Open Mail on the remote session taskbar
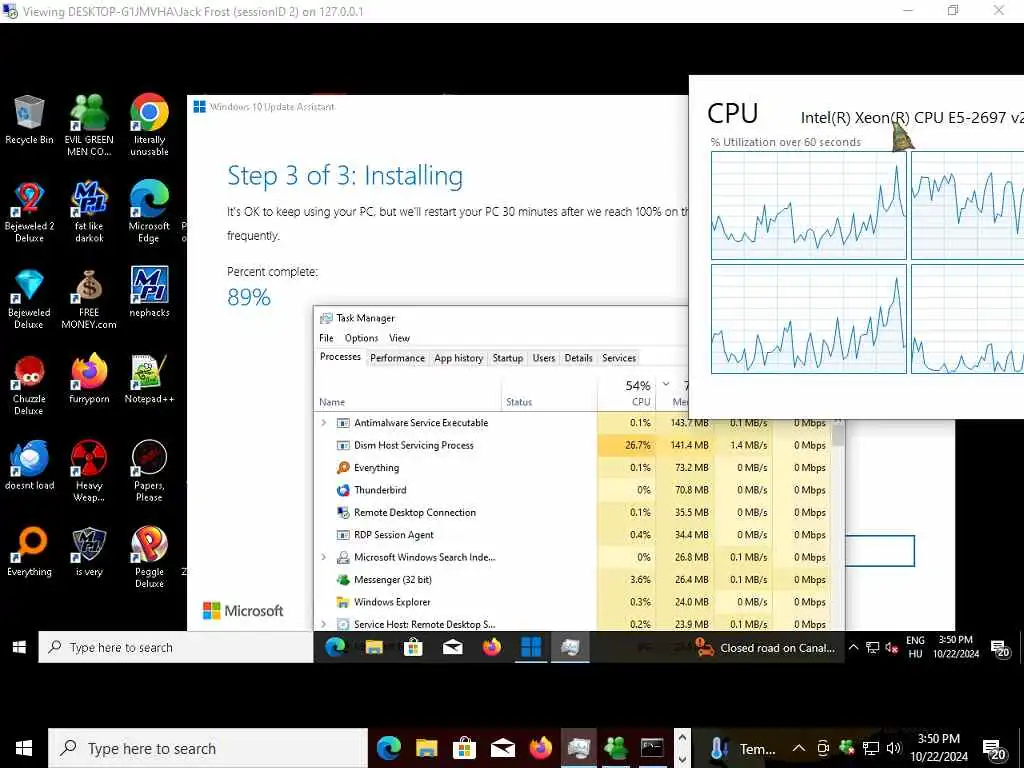 click(x=452, y=647)
